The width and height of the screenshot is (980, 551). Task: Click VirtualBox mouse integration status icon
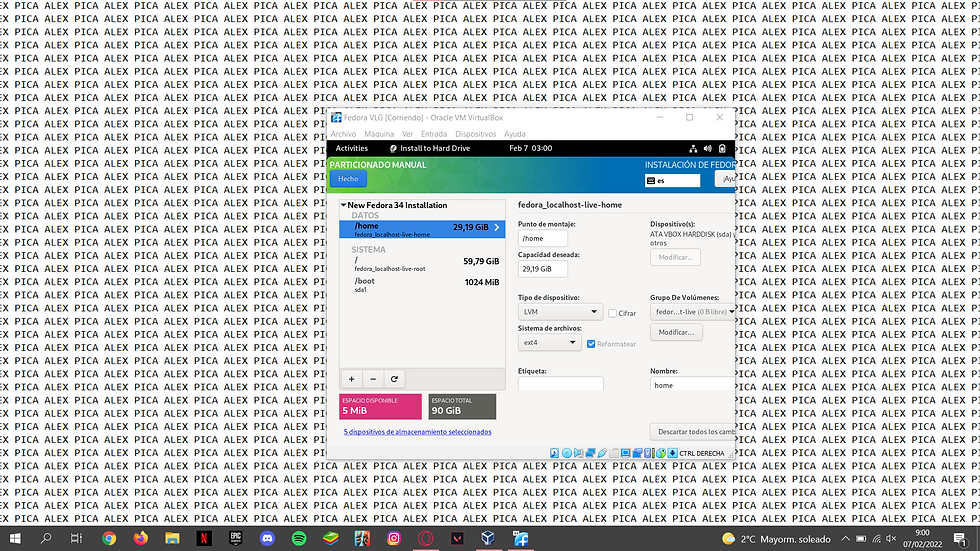click(x=661, y=453)
